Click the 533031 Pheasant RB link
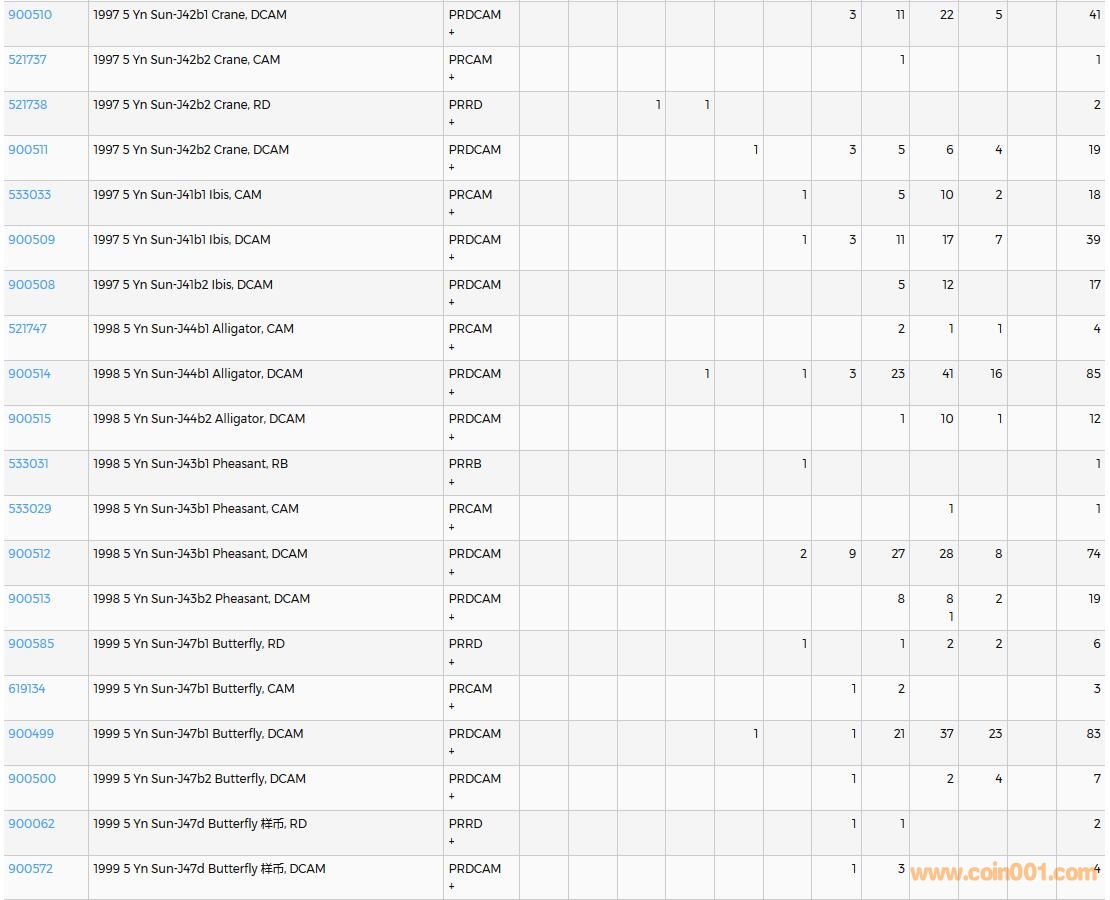 [28, 464]
